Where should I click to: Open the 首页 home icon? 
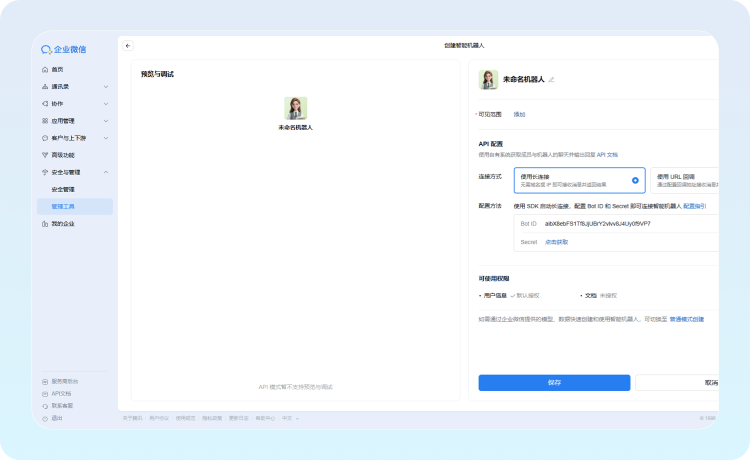coord(45,69)
